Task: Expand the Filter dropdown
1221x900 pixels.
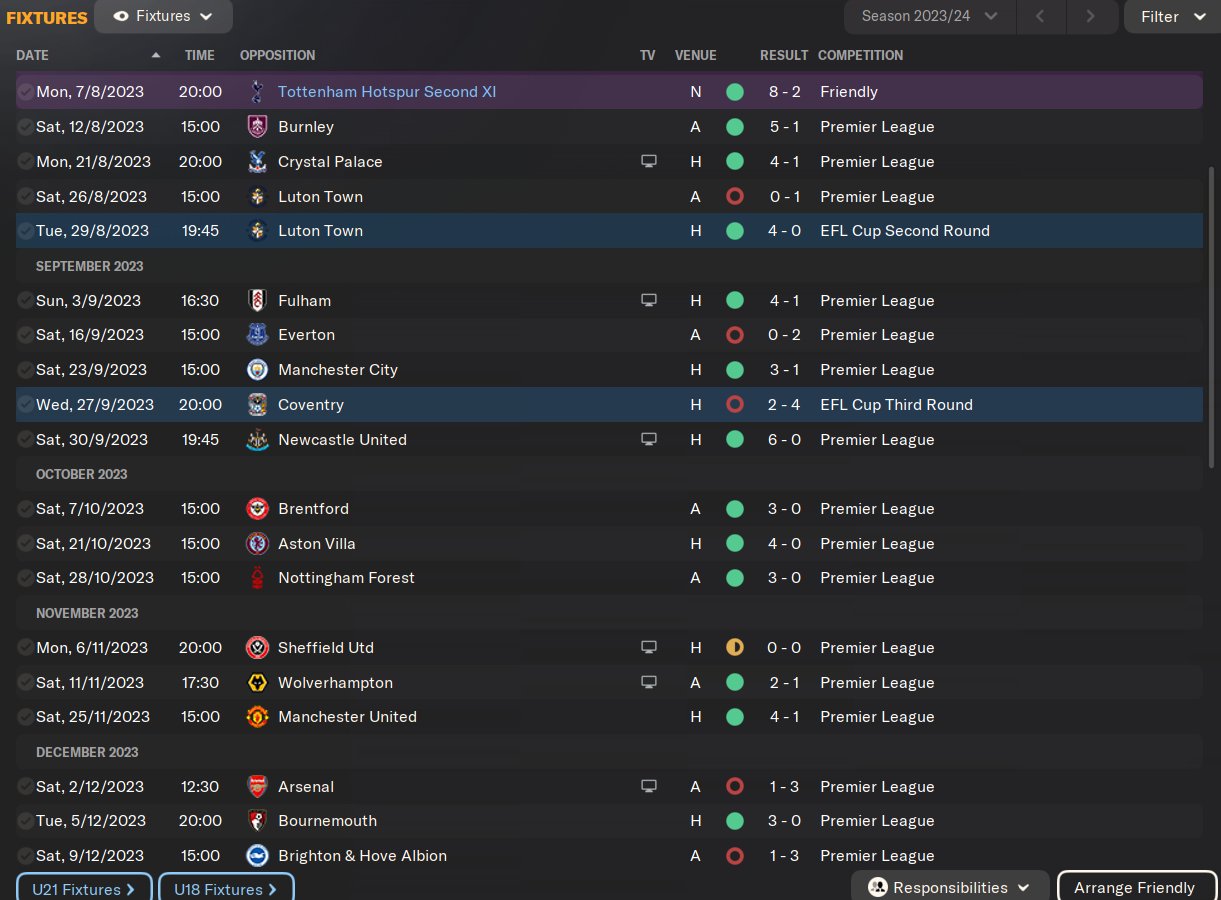Action: coord(1172,16)
